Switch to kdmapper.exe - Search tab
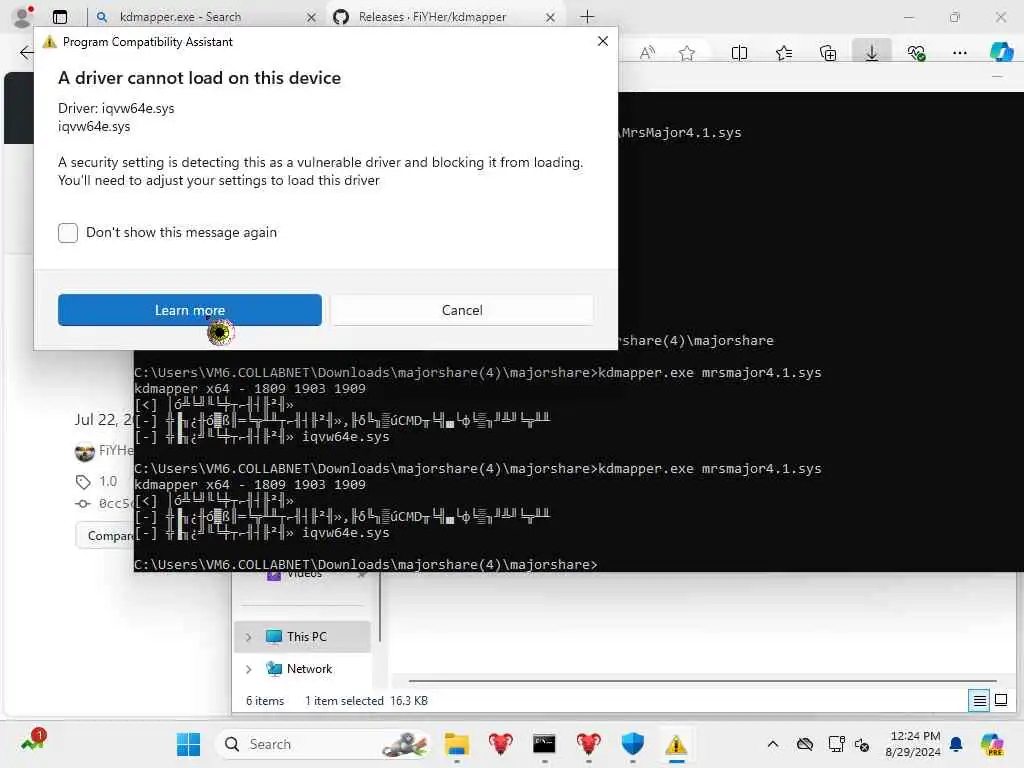Image resolution: width=1024 pixels, height=768 pixels. pos(180,17)
